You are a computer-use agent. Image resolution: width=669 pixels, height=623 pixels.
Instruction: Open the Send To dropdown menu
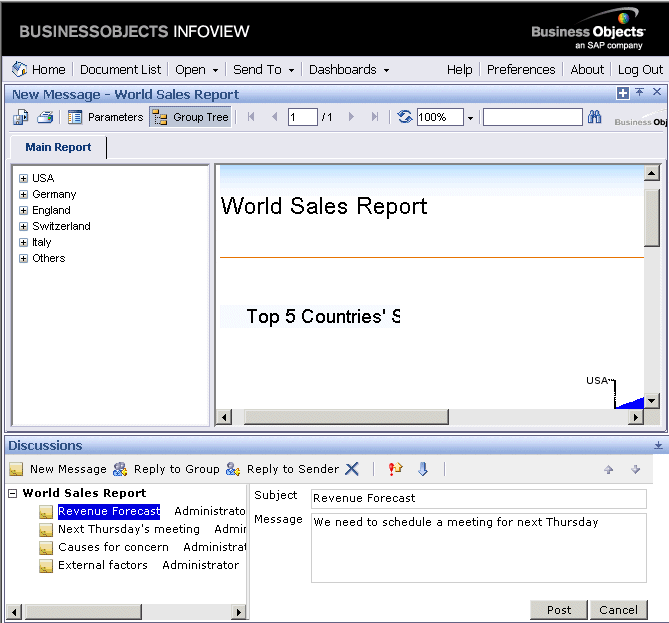pyautogui.click(x=263, y=70)
